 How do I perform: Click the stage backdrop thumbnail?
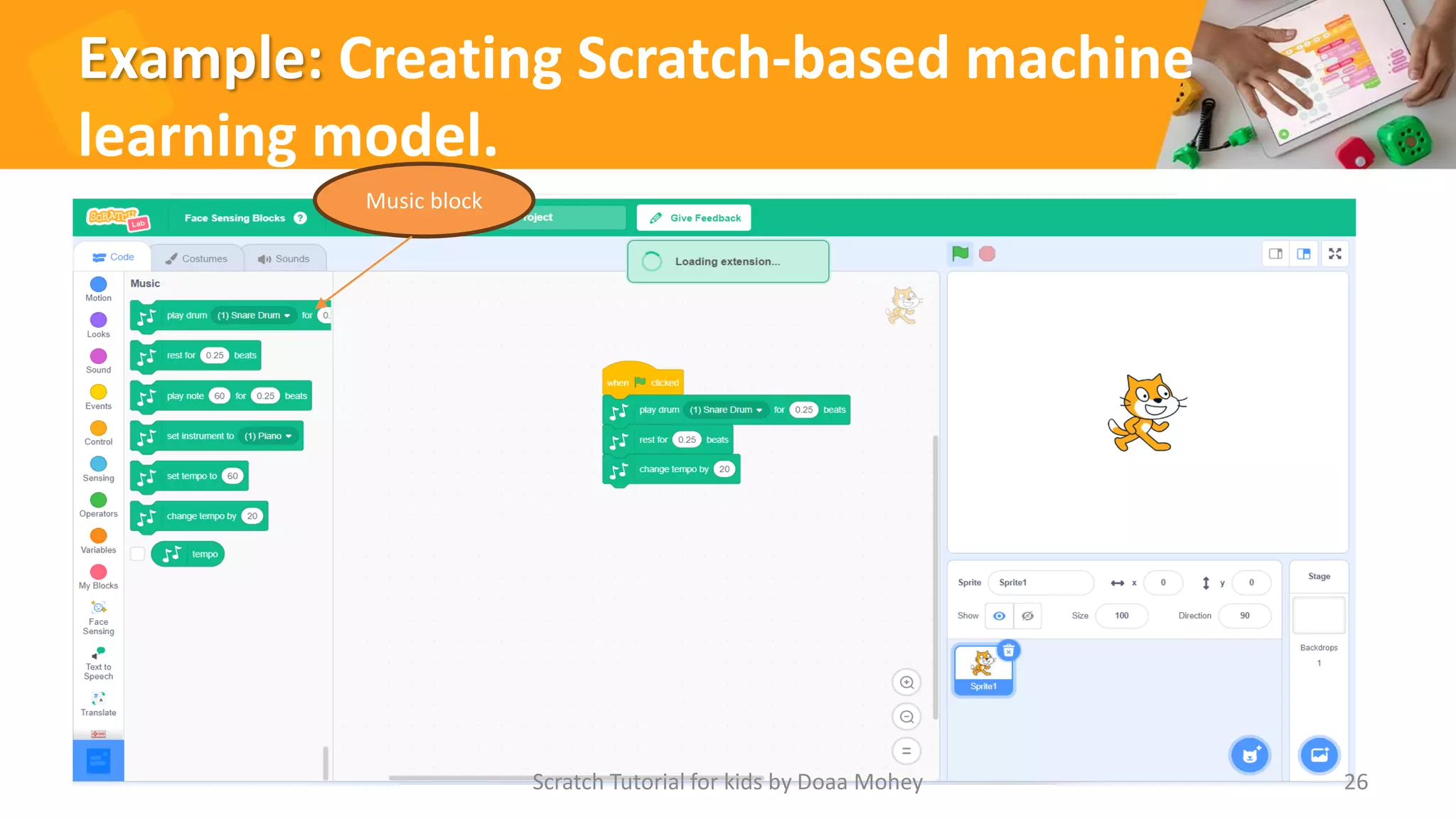click(1319, 615)
